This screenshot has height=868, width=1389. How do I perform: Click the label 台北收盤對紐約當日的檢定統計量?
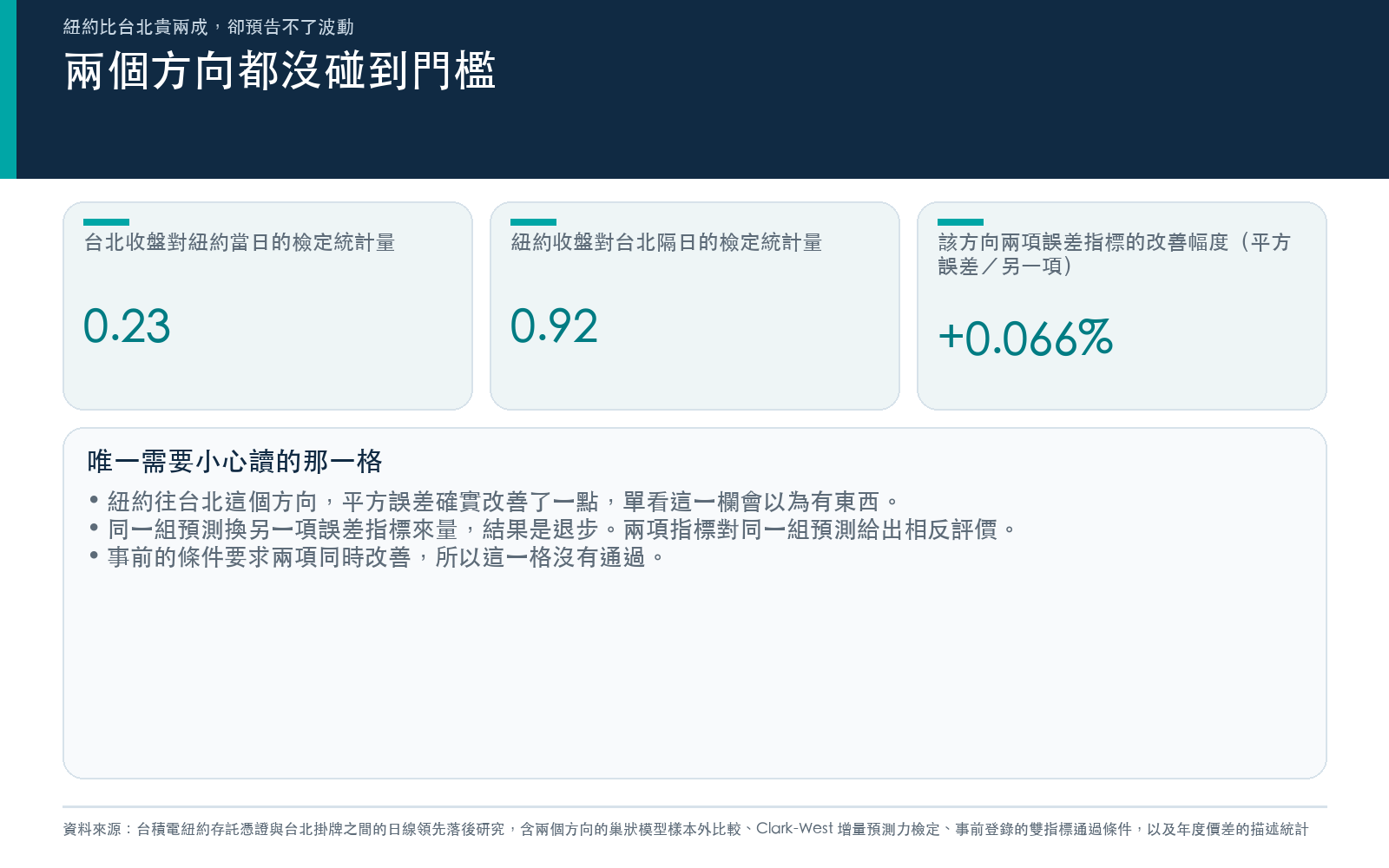pyautogui.click(x=240, y=242)
